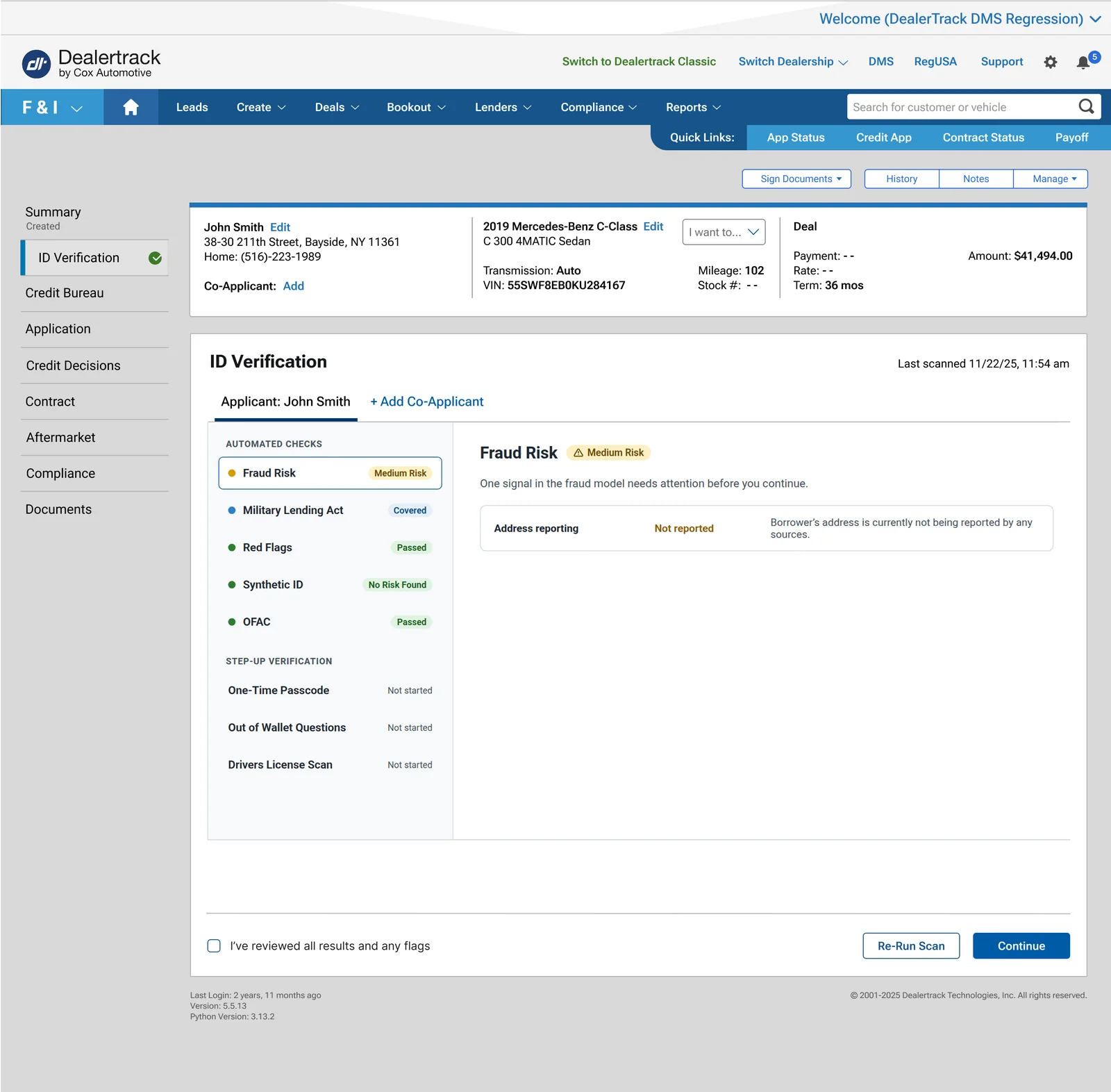
Task: Open the notifications bell
Action: (1083, 62)
